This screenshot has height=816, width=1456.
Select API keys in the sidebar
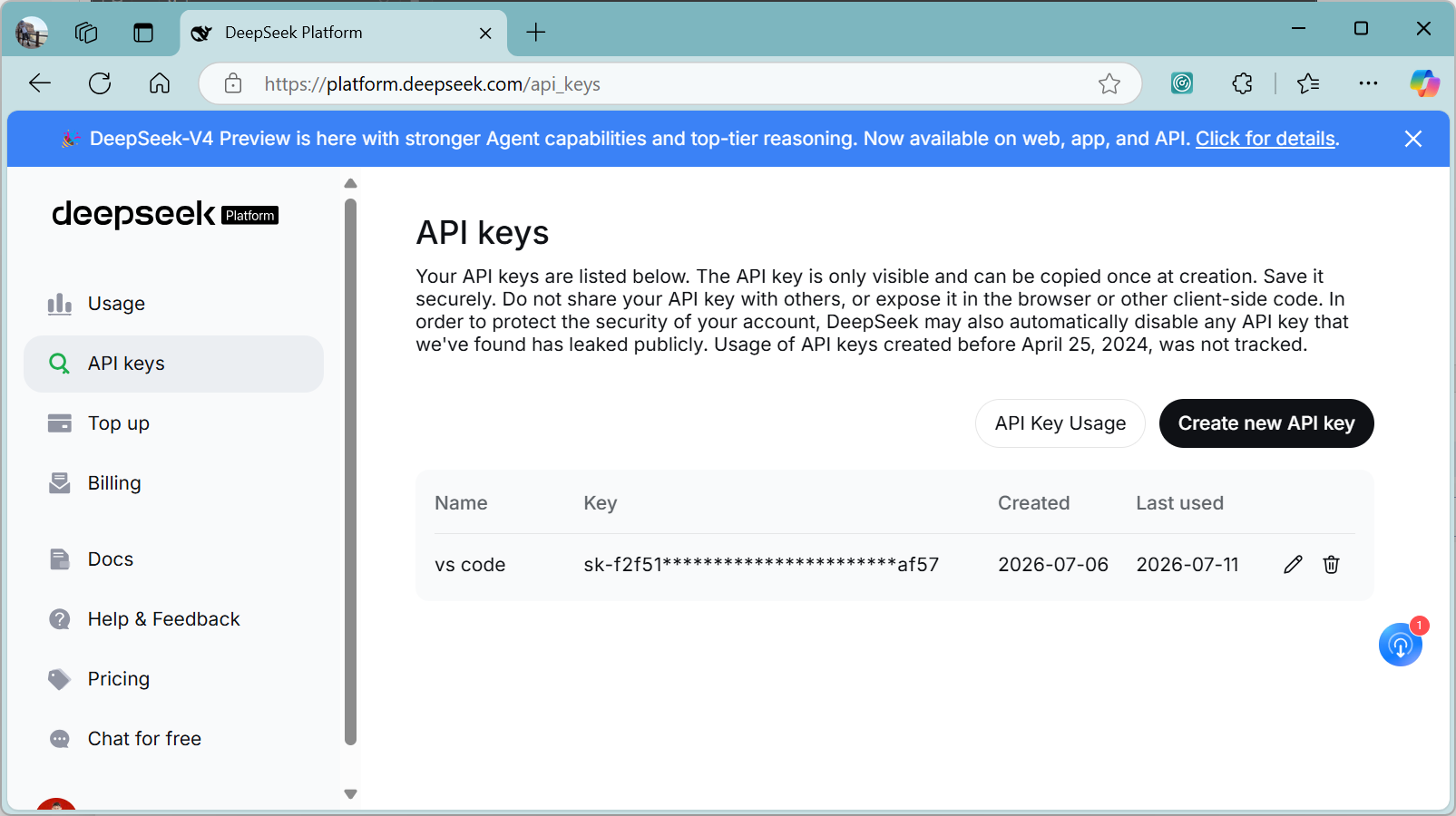coord(173,364)
